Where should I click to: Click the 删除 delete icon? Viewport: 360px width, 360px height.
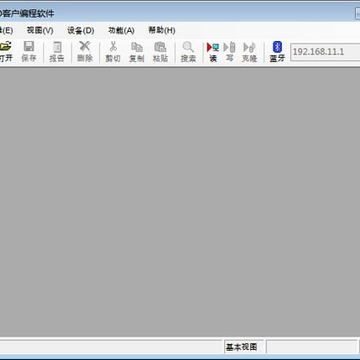pyautogui.click(x=85, y=47)
